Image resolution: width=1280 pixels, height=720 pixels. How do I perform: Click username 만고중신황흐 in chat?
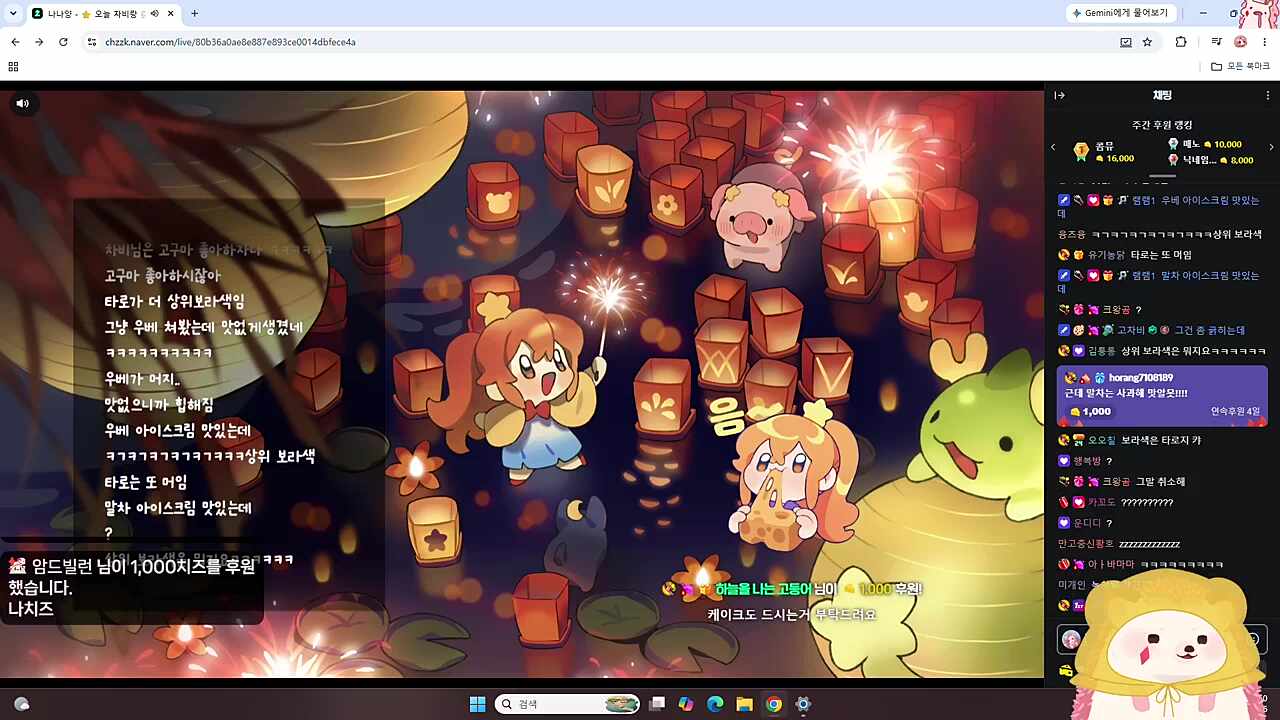[1086, 544]
